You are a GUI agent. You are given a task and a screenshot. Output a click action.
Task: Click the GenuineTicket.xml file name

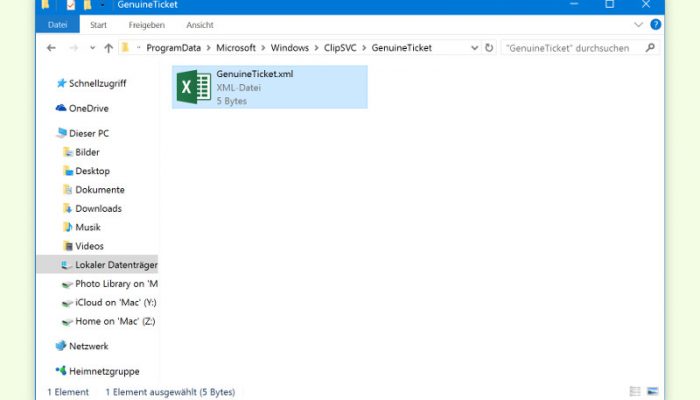[254, 74]
